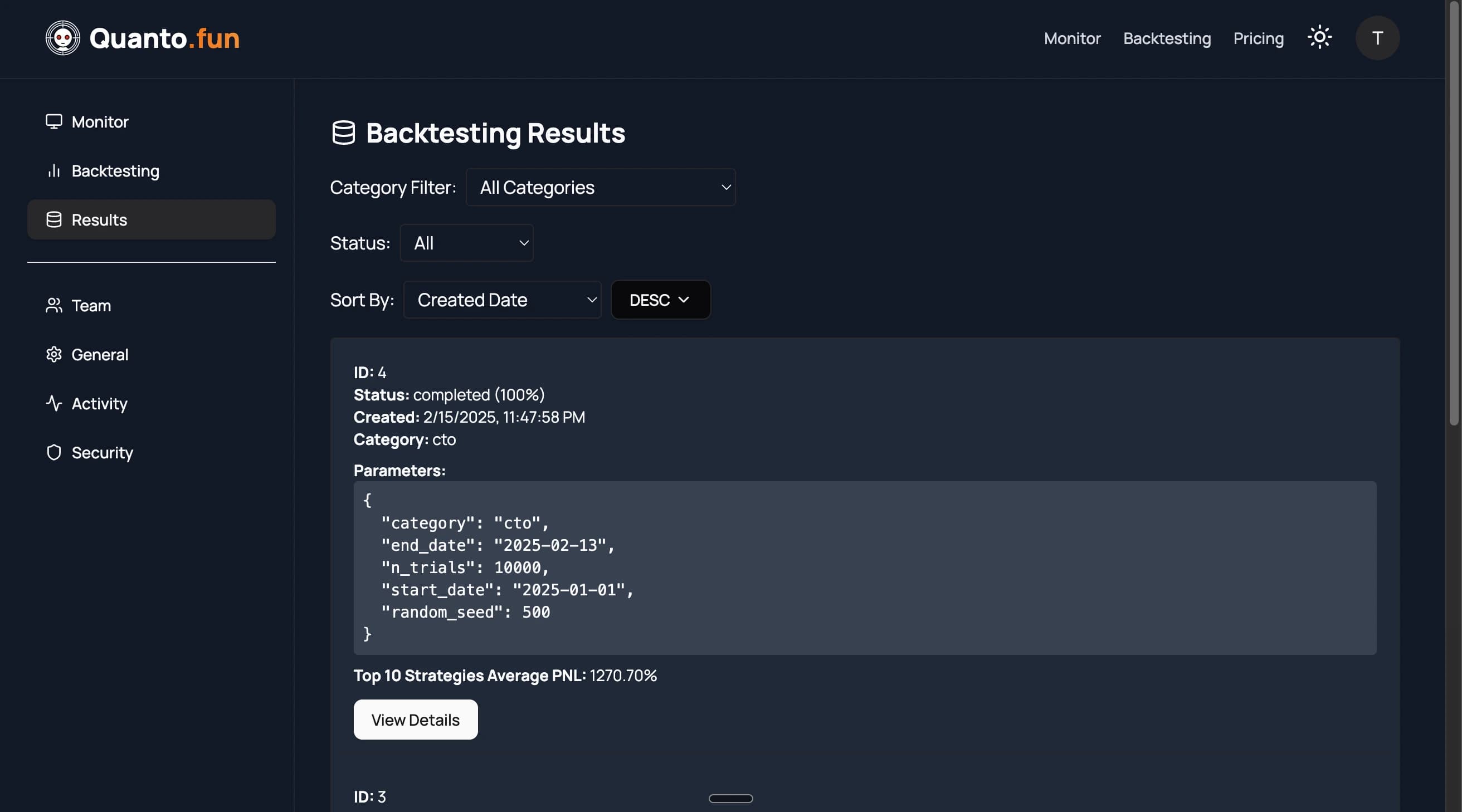This screenshot has height=812, width=1462.
Task: Click the Team sidebar people icon
Action: (x=54, y=305)
